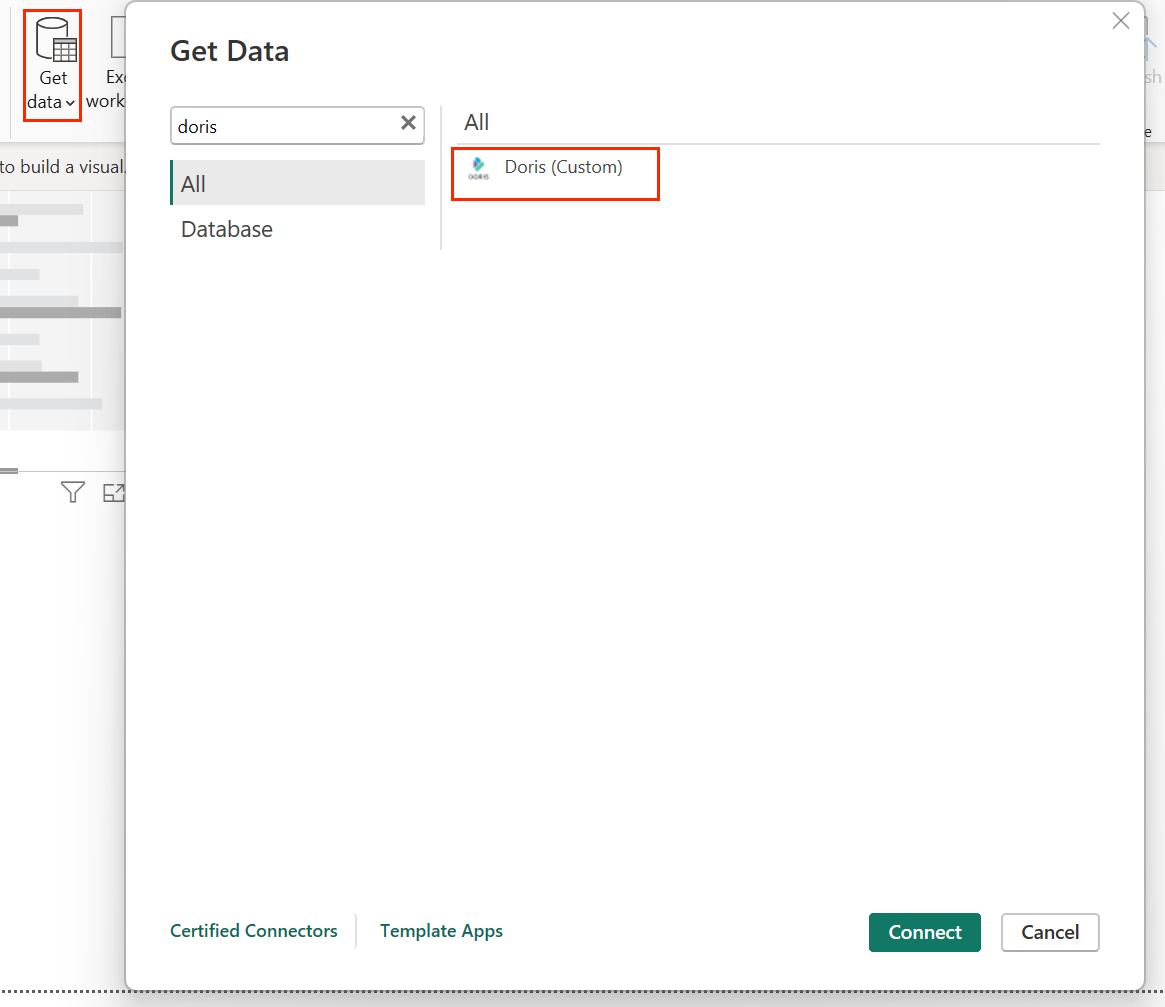Image resolution: width=1165 pixels, height=1007 pixels.
Task: Click the Connect button
Action: pos(924,932)
